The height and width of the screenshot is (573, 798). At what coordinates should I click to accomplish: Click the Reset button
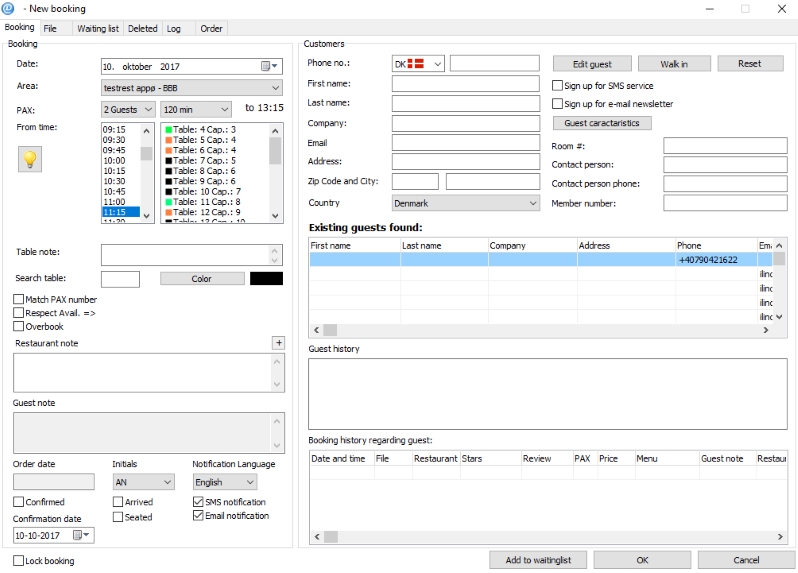click(750, 63)
